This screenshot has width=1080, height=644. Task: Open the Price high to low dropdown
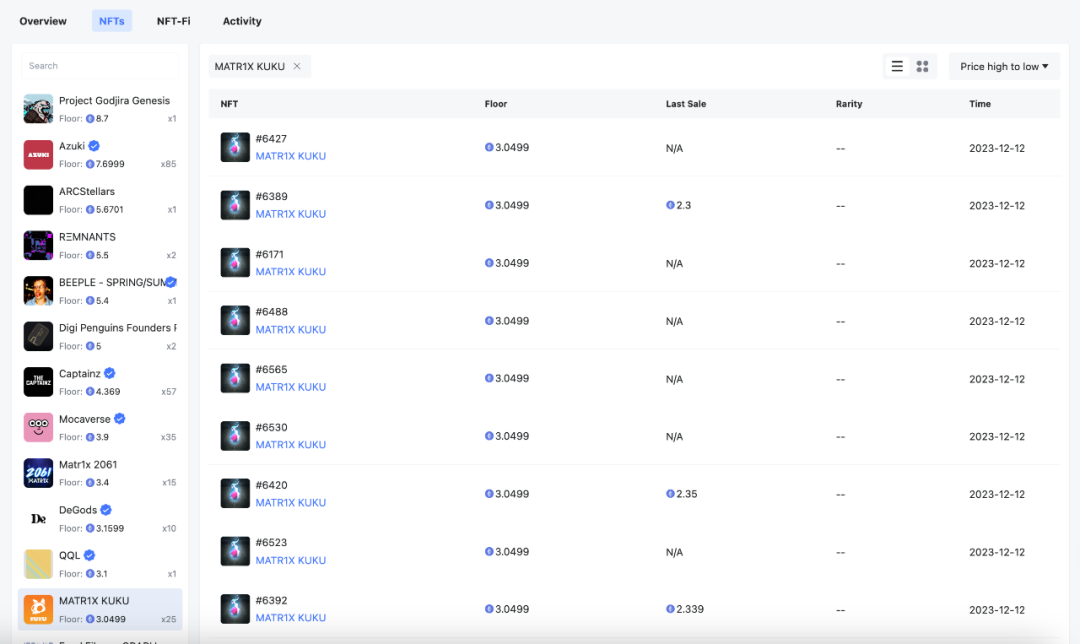click(1004, 66)
